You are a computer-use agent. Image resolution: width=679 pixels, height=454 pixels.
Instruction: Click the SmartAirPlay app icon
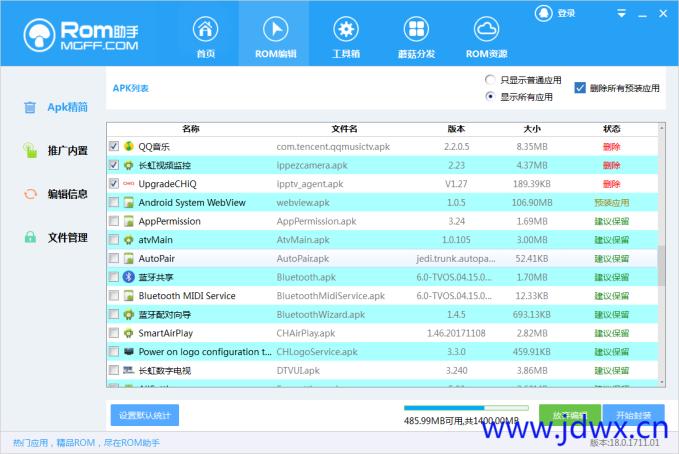coord(129,333)
